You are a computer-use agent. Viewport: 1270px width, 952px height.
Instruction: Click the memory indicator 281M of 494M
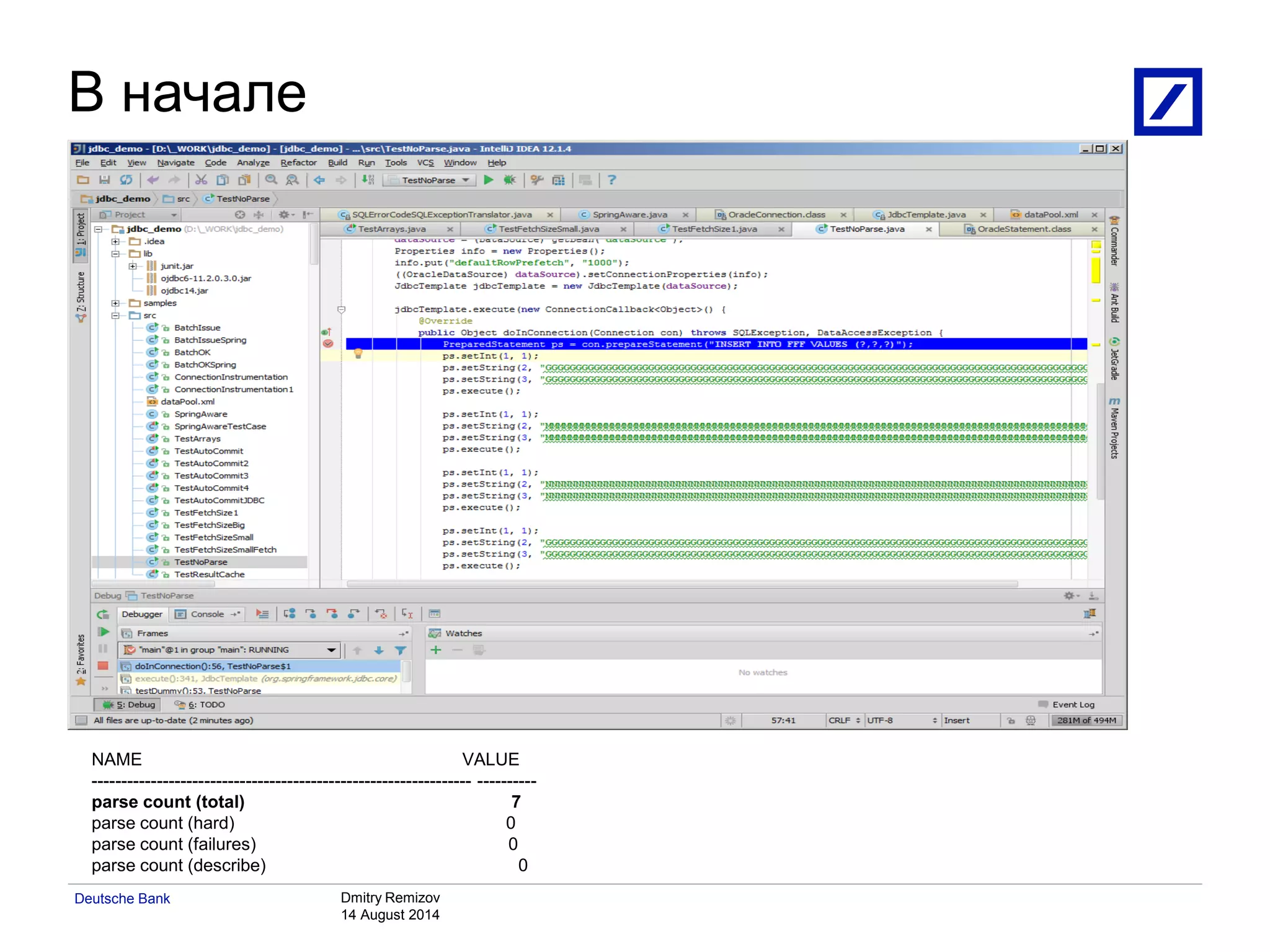(x=1086, y=720)
